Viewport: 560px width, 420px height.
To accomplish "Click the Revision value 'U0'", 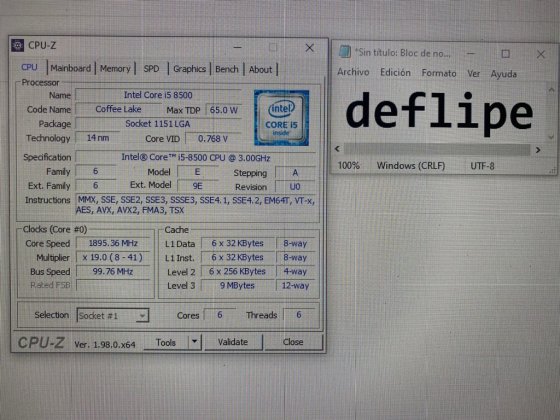I will click(295, 187).
